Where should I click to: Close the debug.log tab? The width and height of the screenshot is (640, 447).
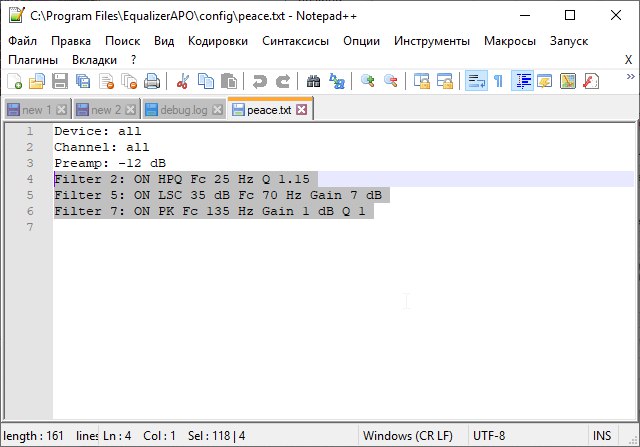pyautogui.click(x=218, y=110)
